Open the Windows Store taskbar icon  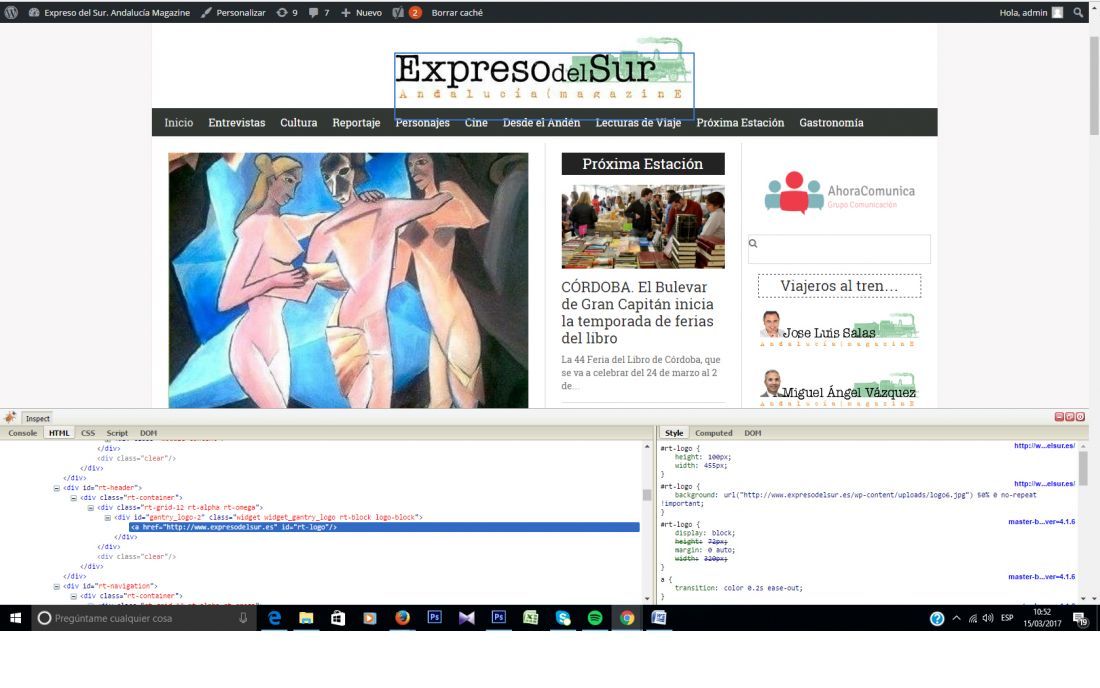[338, 618]
